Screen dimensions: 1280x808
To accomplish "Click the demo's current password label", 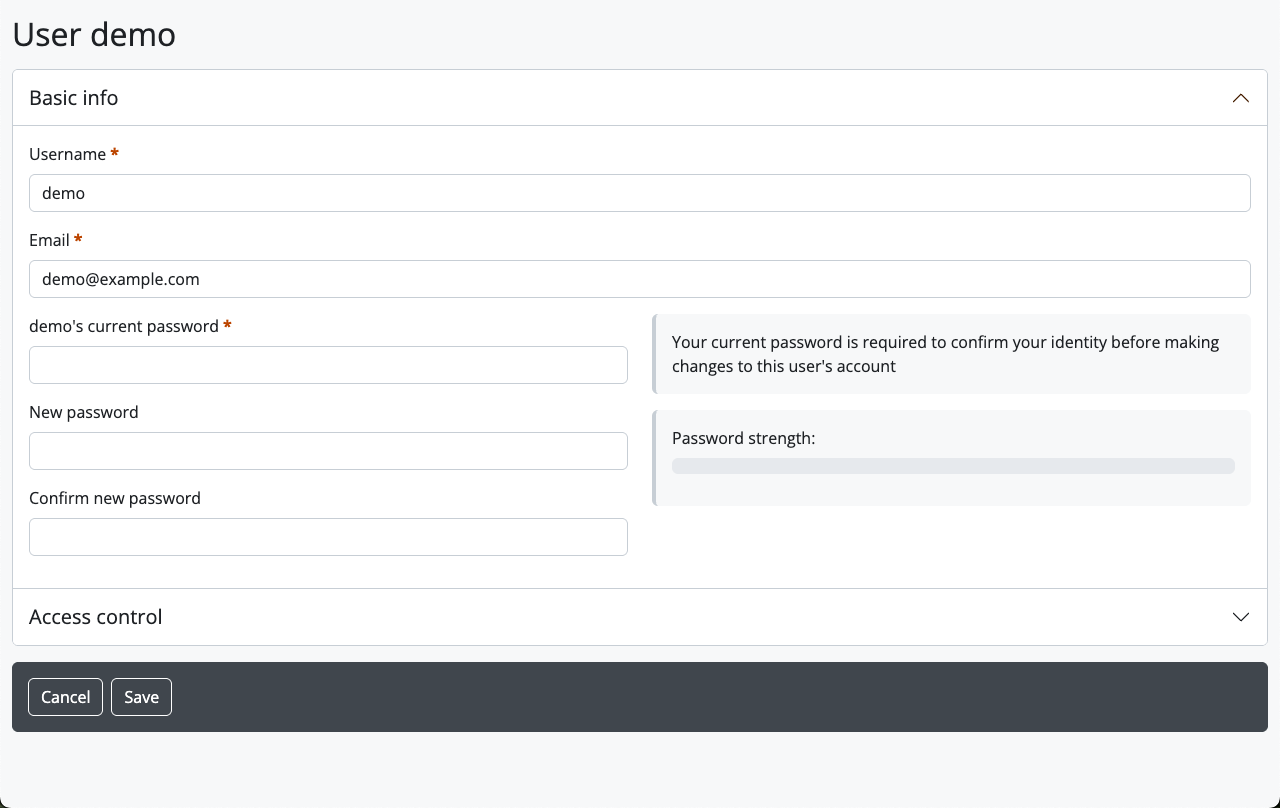I will coord(124,326).
